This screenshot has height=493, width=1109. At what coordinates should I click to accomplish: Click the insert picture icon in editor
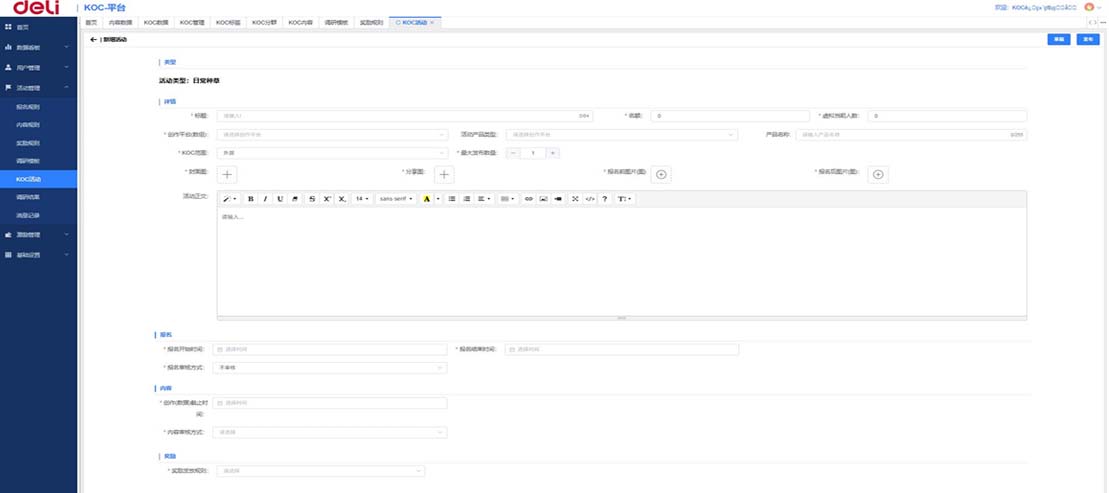(x=543, y=199)
